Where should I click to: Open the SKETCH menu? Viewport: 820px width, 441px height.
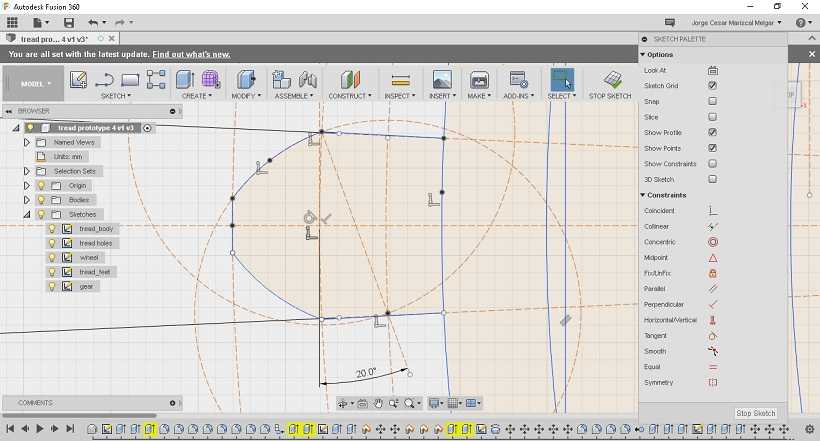point(116,96)
